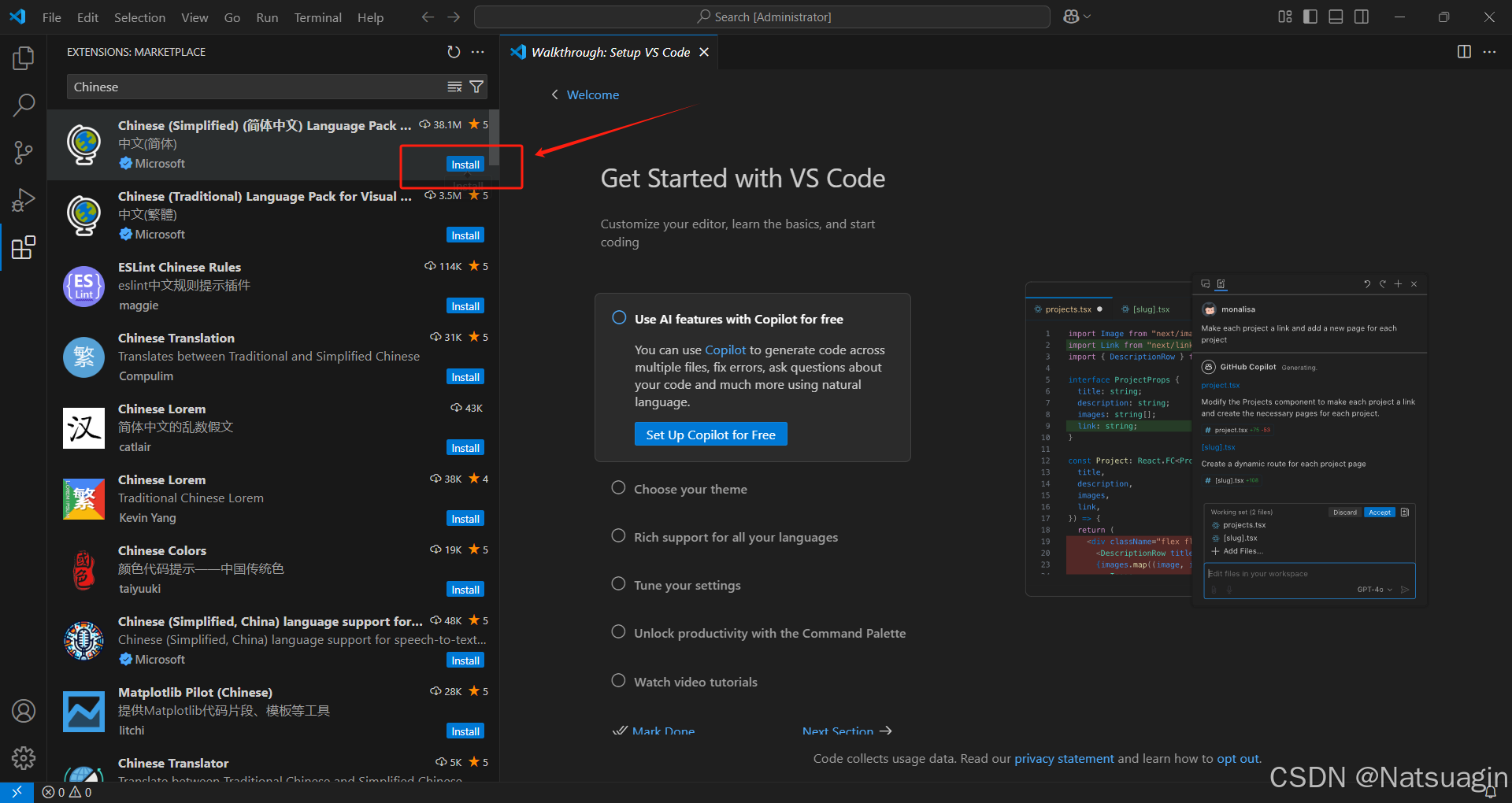Open the Search view in activity bar
Screen dimensions: 1512x803
pos(24,105)
